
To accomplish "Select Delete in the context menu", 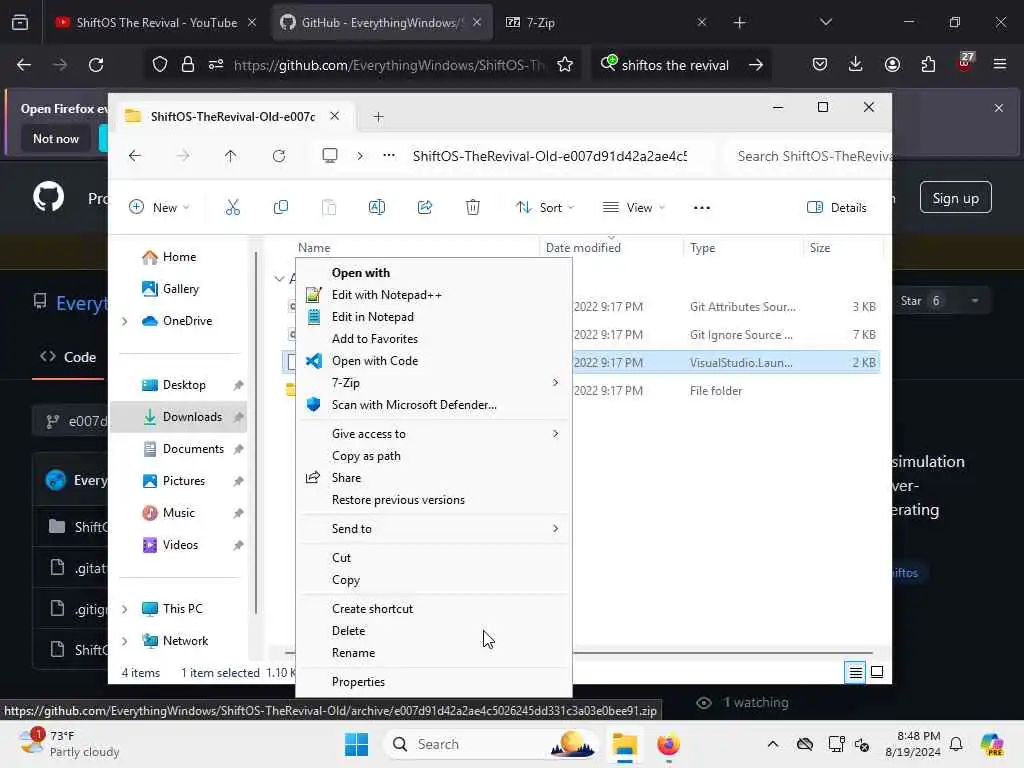I will (434, 631).
